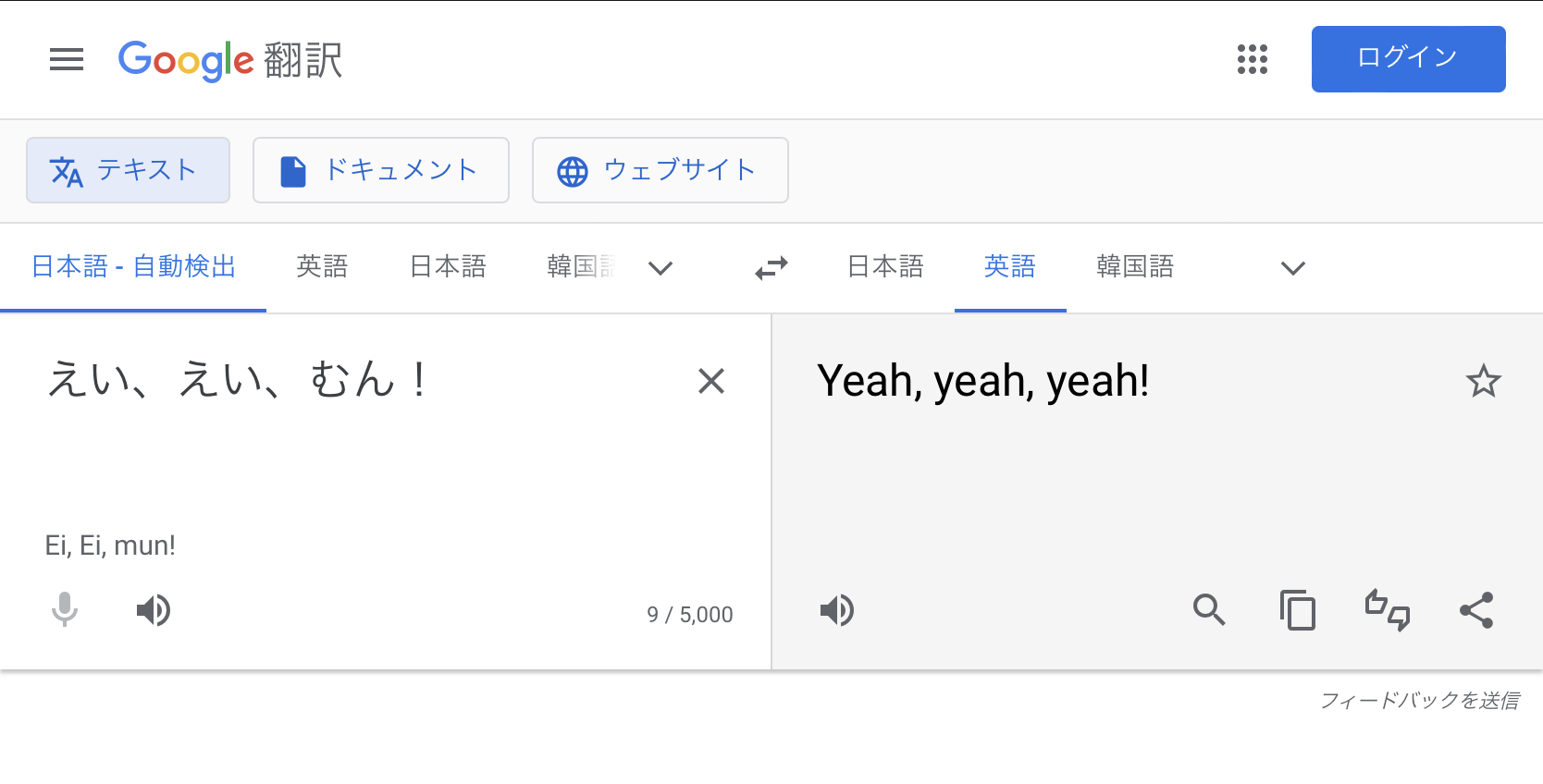Open the hamburger main menu
This screenshot has height=784, width=1543.
[x=67, y=59]
